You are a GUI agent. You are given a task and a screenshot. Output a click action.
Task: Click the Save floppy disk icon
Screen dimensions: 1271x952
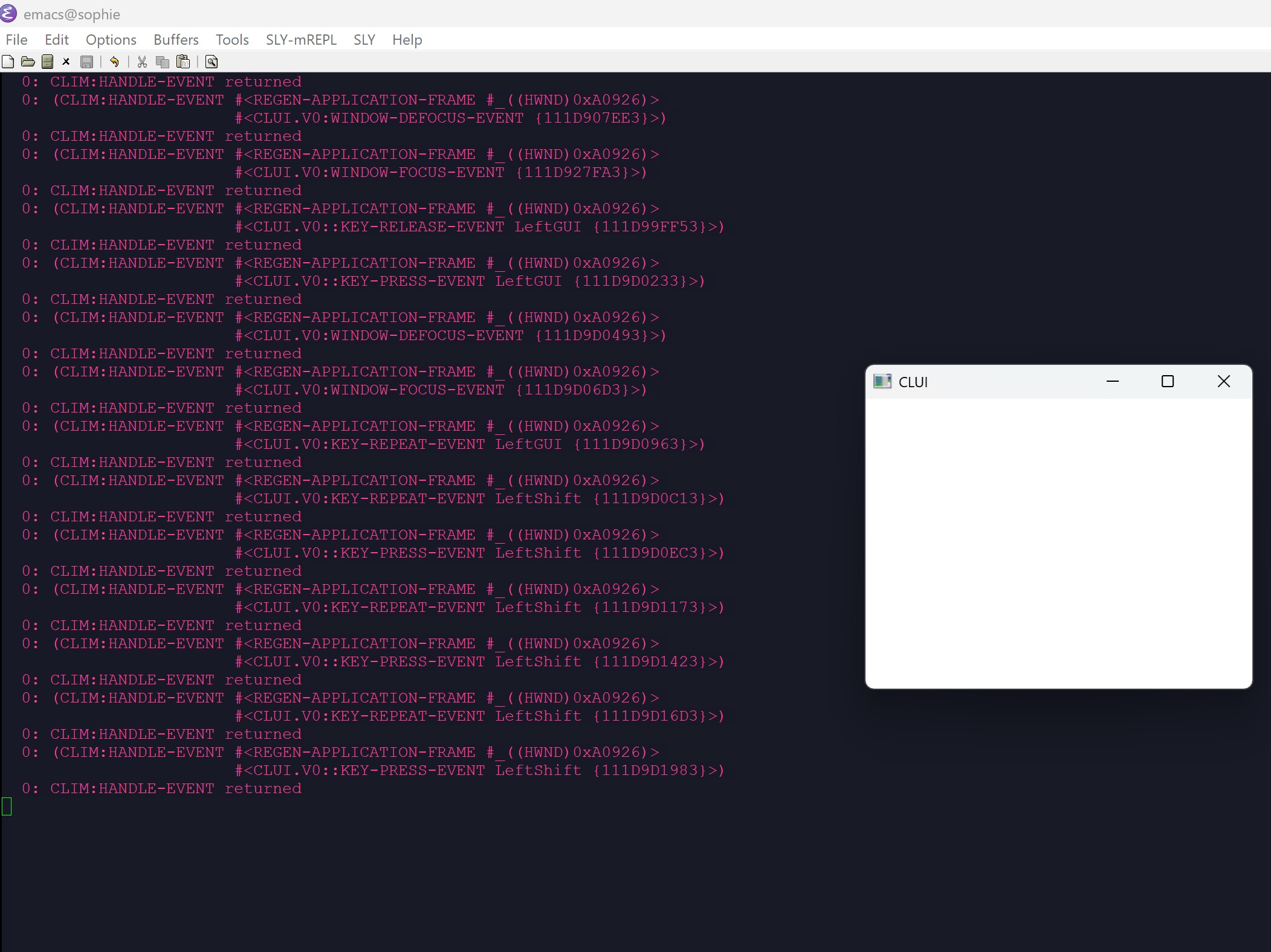pyautogui.click(x=86, y=62)
